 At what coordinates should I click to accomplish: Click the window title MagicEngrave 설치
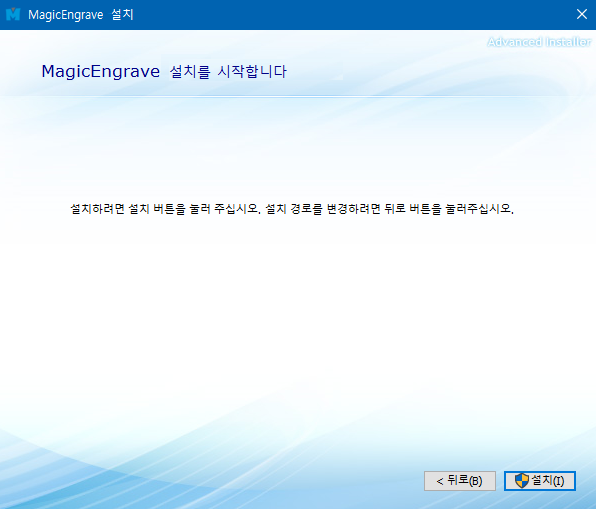point(81,15)
